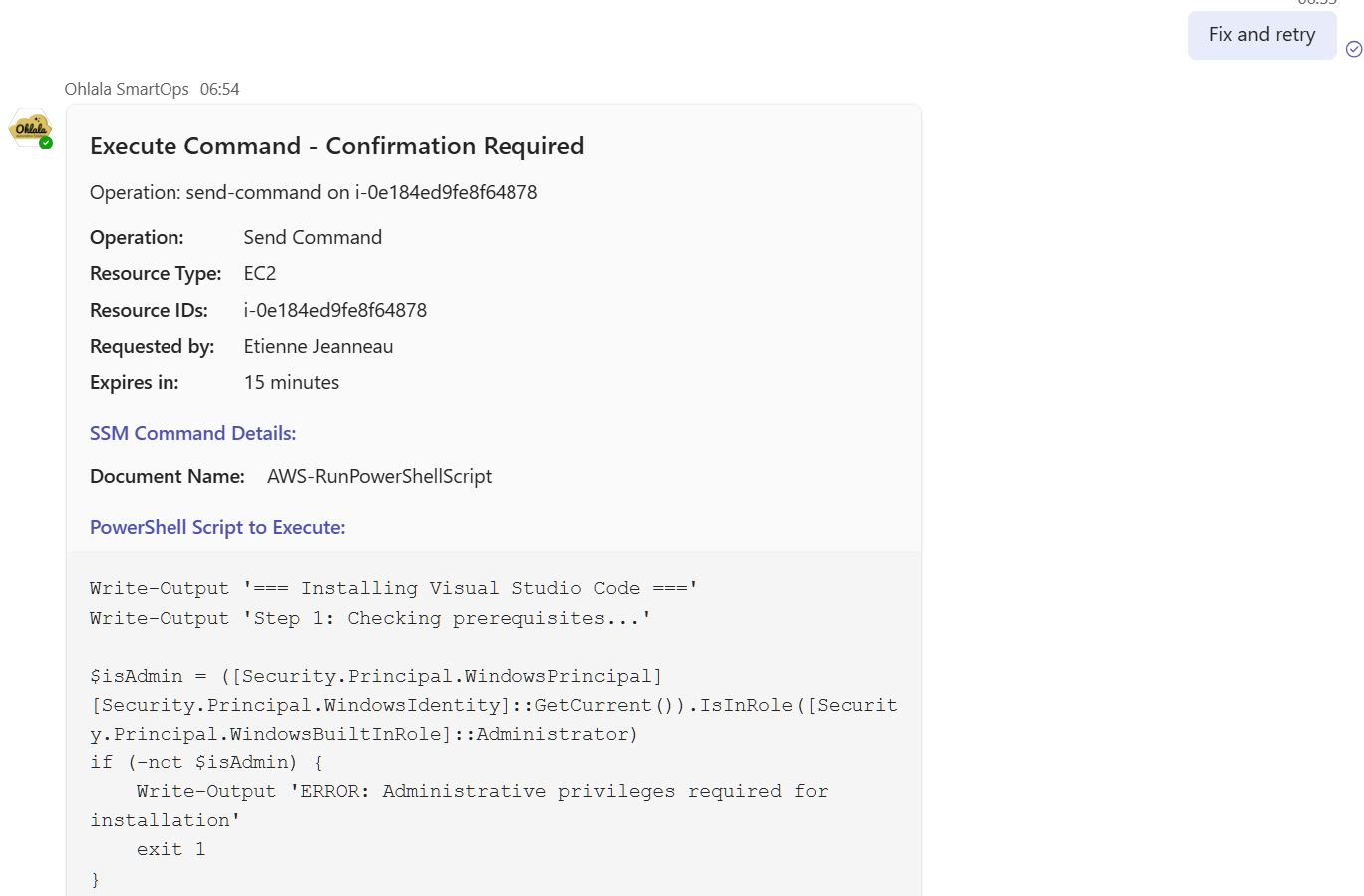Click the 'exit 1' line in script
Viewport: 1364px width, 896px height.
[x=170, y=849]
